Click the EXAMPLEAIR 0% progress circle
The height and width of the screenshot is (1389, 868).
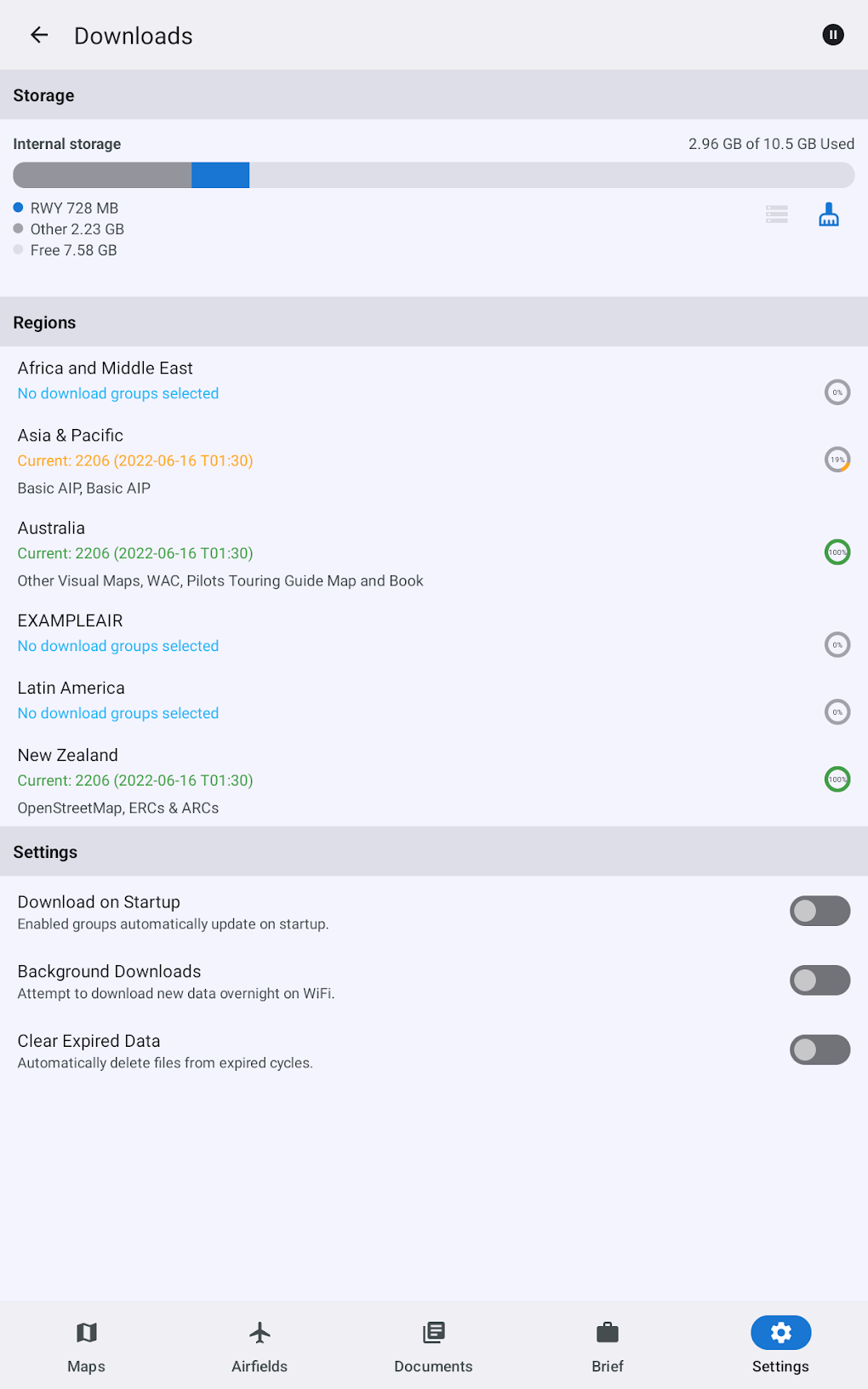837,645
